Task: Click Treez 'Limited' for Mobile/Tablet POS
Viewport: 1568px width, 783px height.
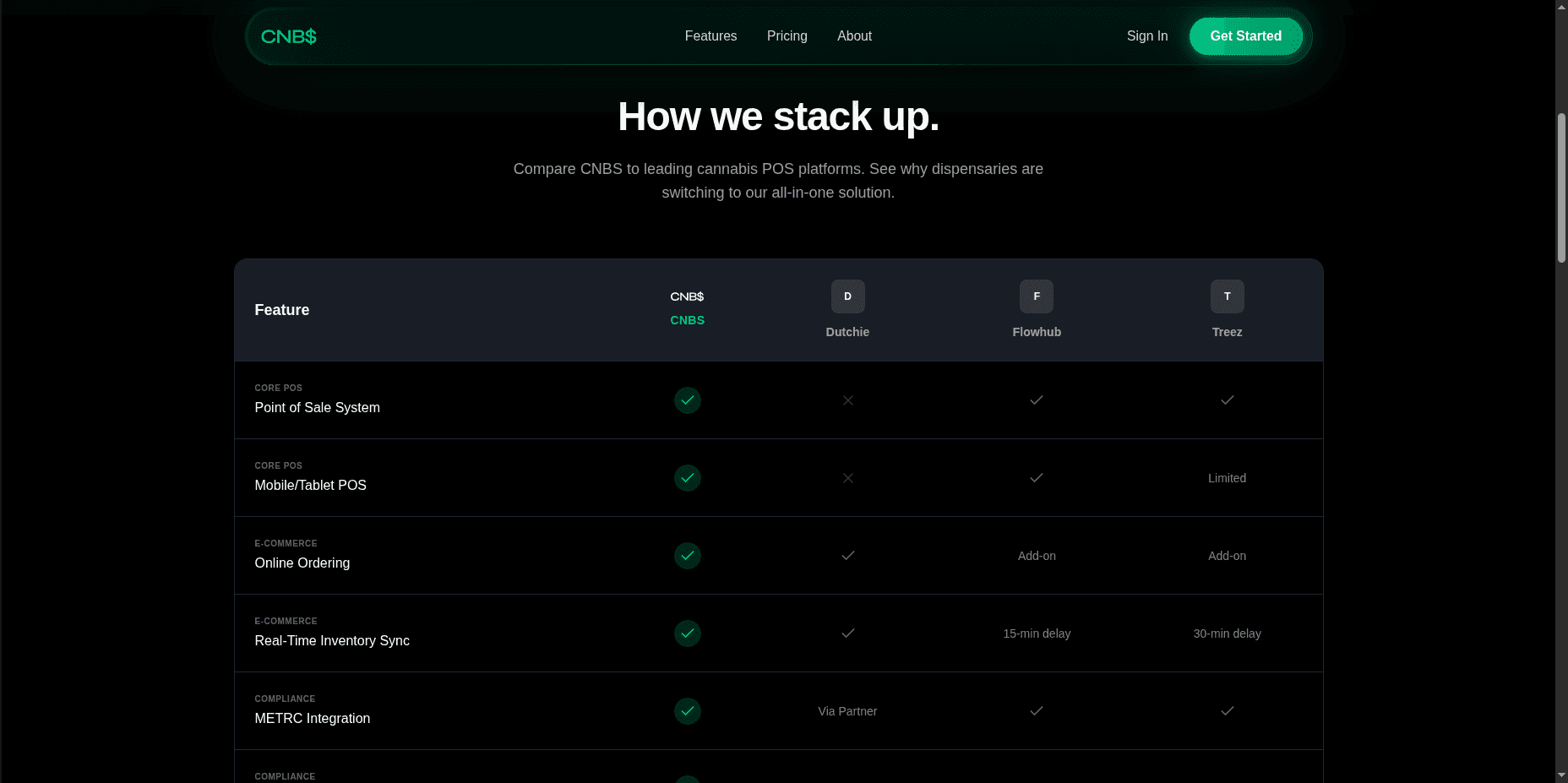Action: pos(1227,478)
